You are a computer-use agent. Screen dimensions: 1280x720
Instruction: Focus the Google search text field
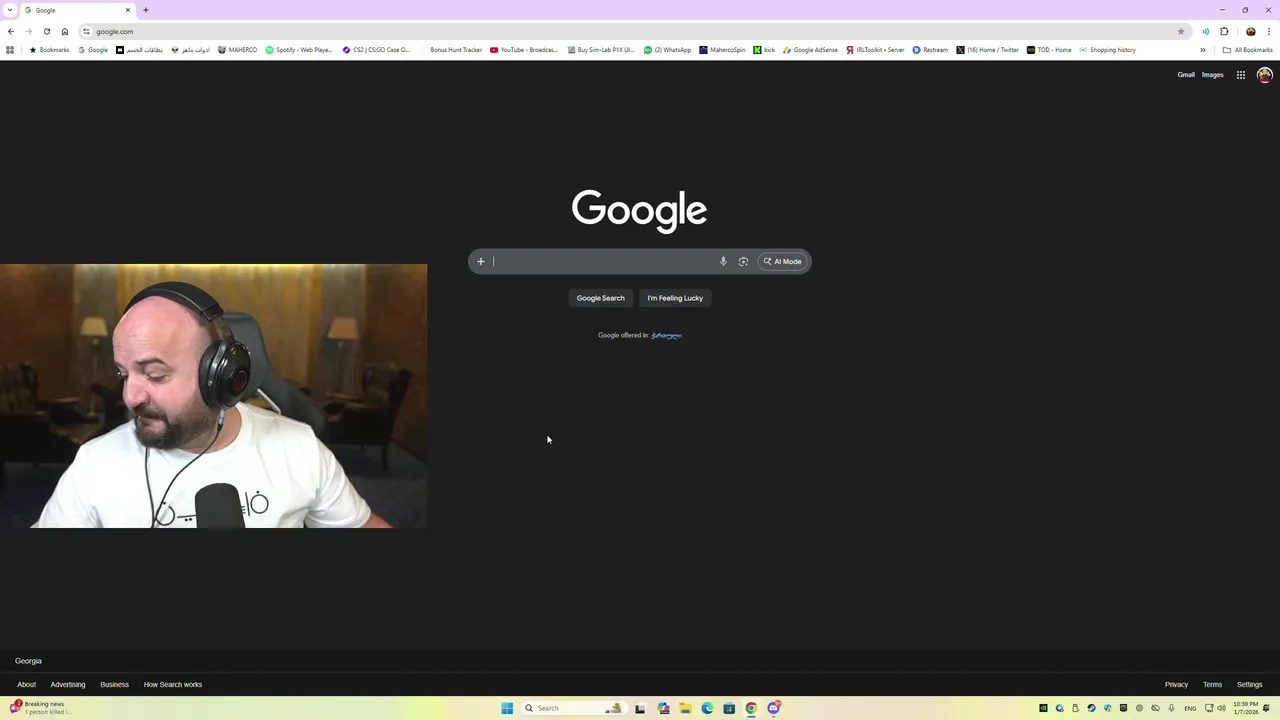coord(603,262)
